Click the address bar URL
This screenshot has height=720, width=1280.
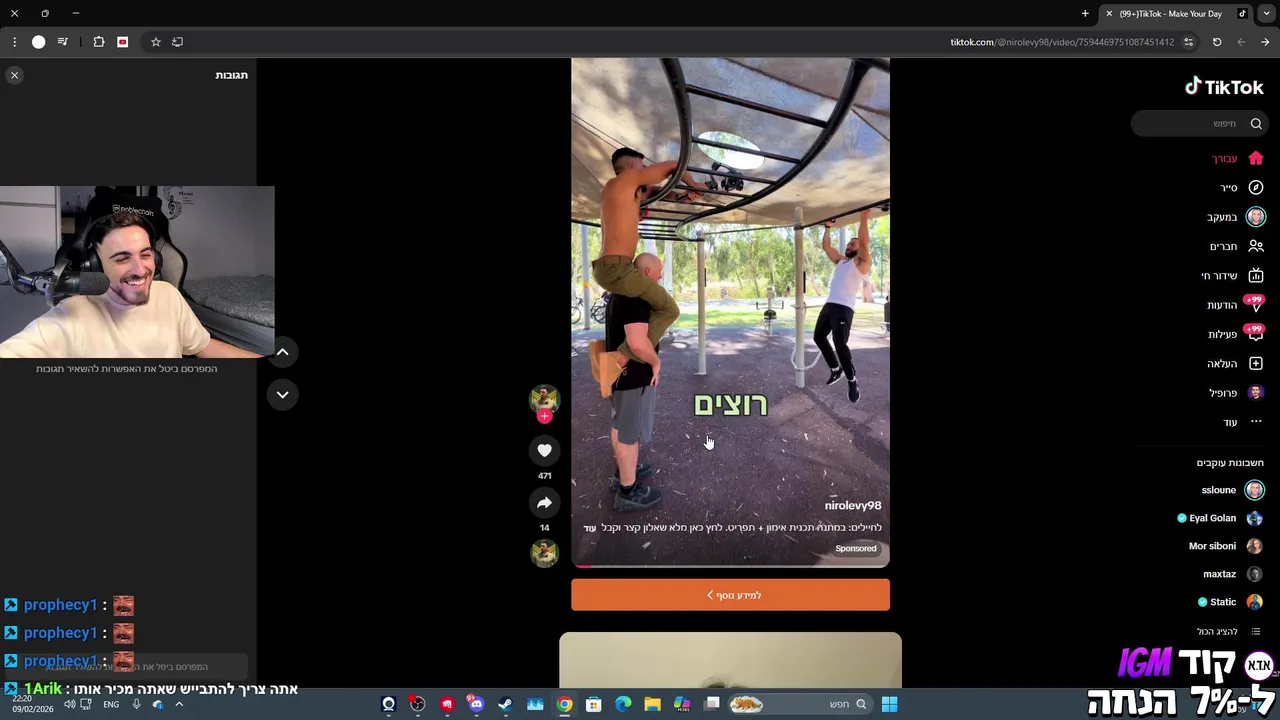pos(1062,42)
